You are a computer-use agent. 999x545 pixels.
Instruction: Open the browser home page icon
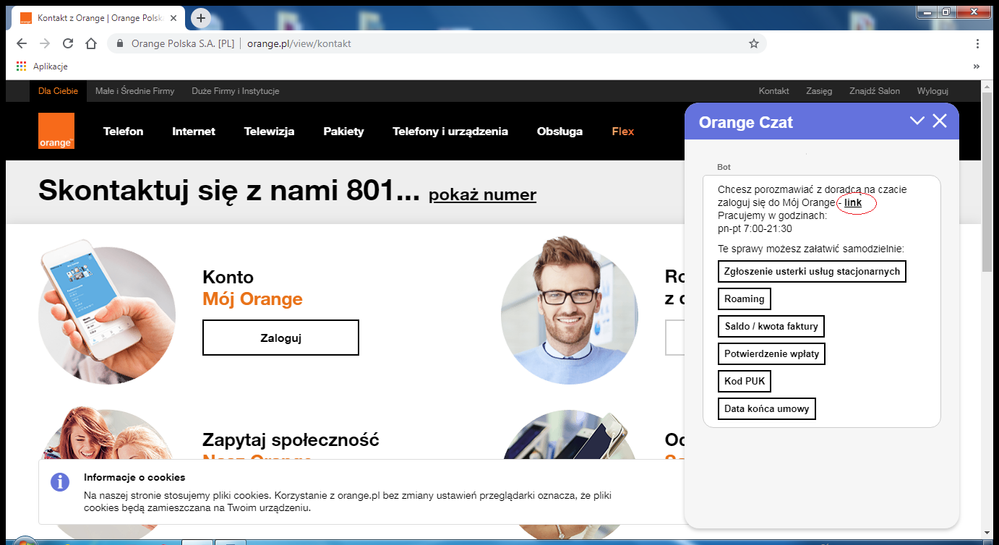point(91,43)
